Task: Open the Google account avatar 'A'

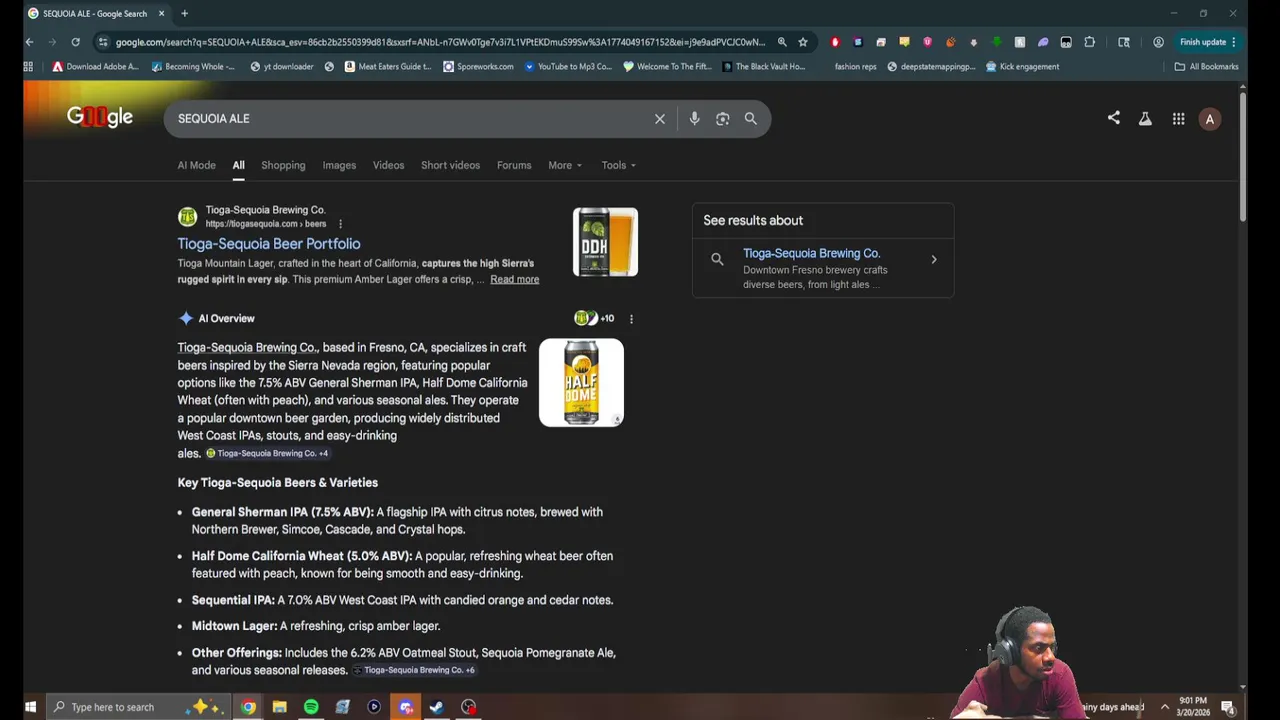Action: coord(1210,119)
